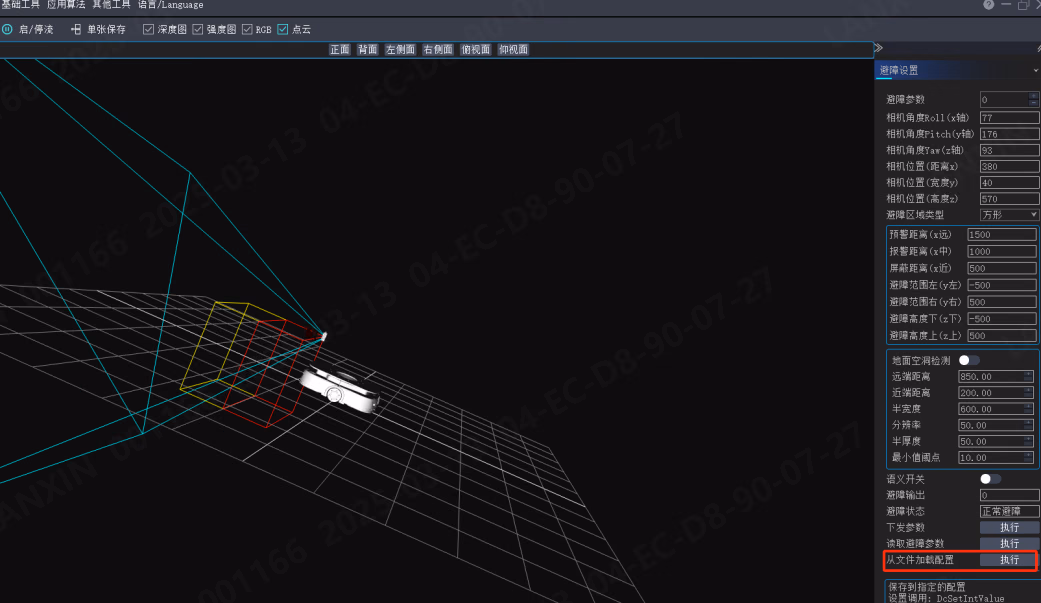Click the 相机角度Pitch(y轴) field
Viewport: 1041px width, 603px height.
(1009, 134)
